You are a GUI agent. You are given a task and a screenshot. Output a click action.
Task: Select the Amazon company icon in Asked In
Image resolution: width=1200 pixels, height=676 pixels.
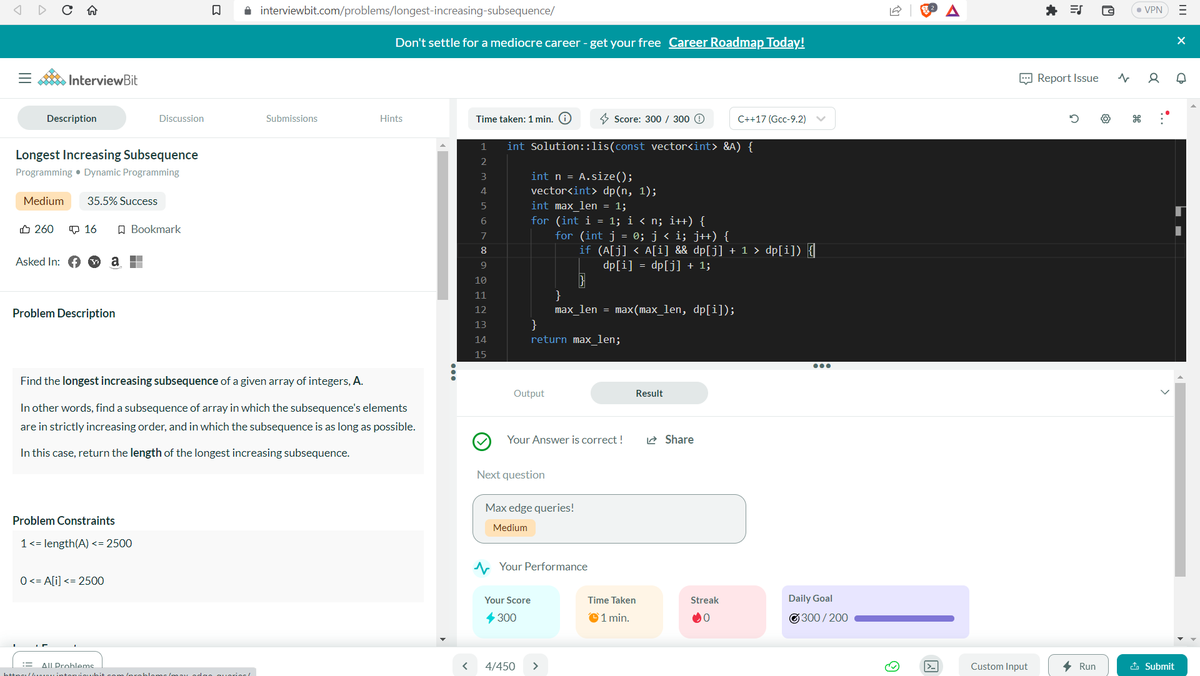(116, 262)
